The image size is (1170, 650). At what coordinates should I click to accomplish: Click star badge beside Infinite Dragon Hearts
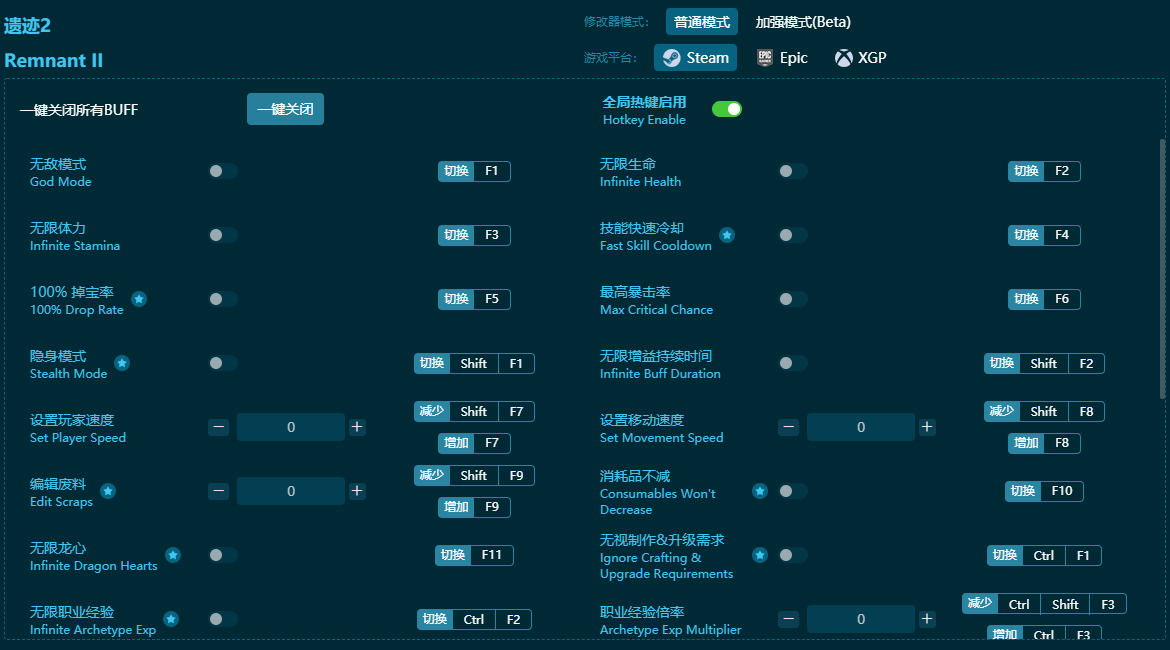click(x=173, y=555)
